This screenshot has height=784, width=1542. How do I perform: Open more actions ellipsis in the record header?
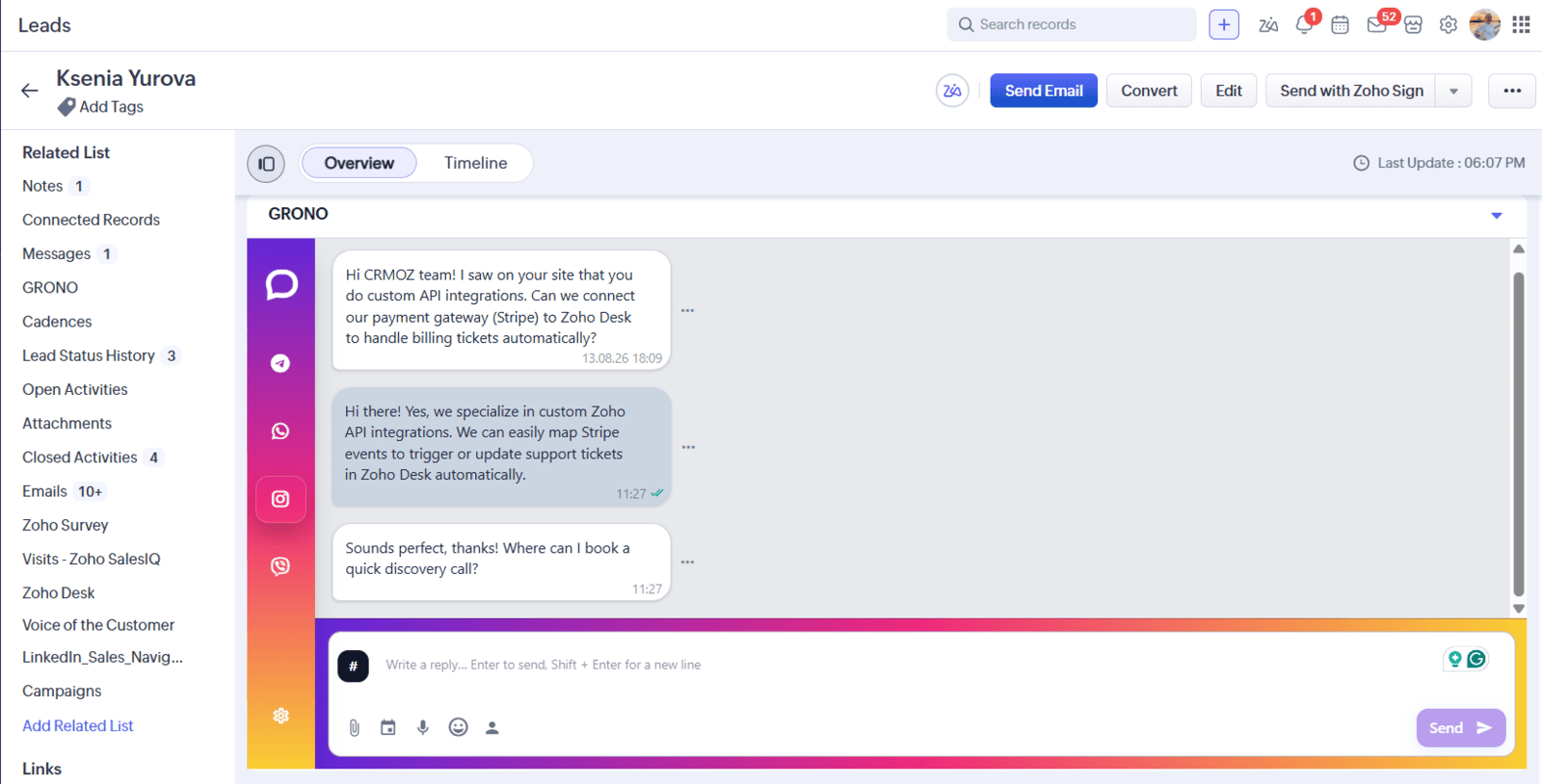[x=1512, y=91]
